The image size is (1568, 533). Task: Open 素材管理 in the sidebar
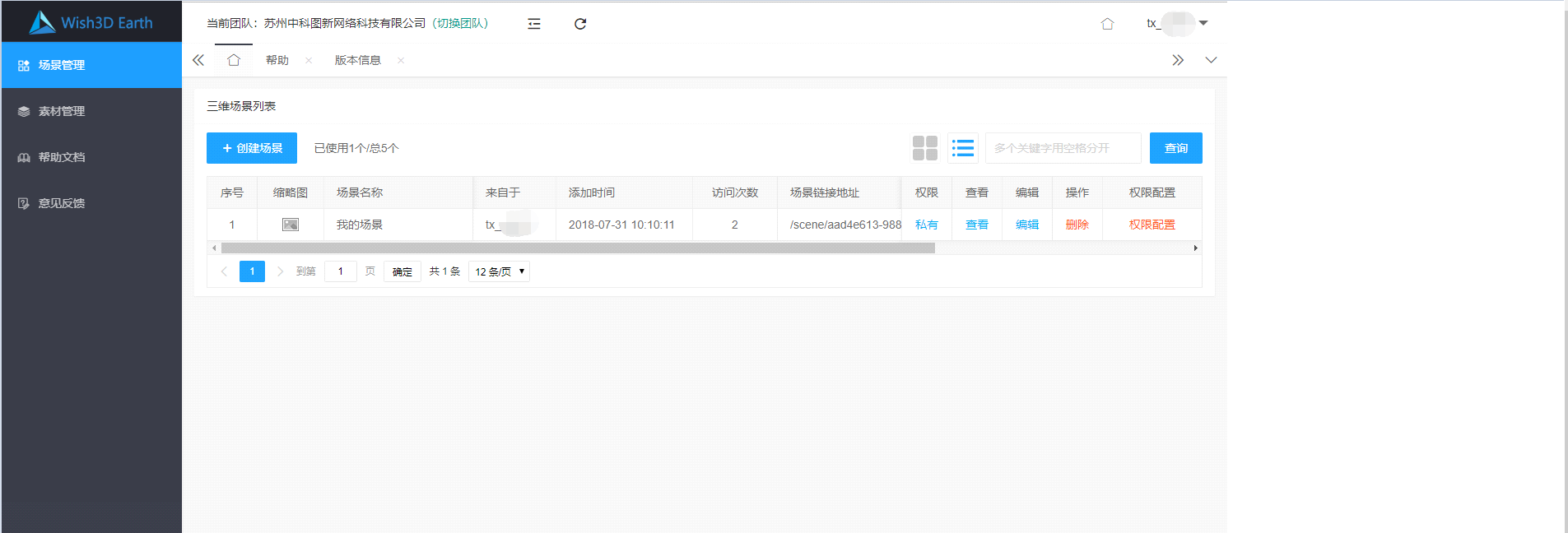(62, 111)
